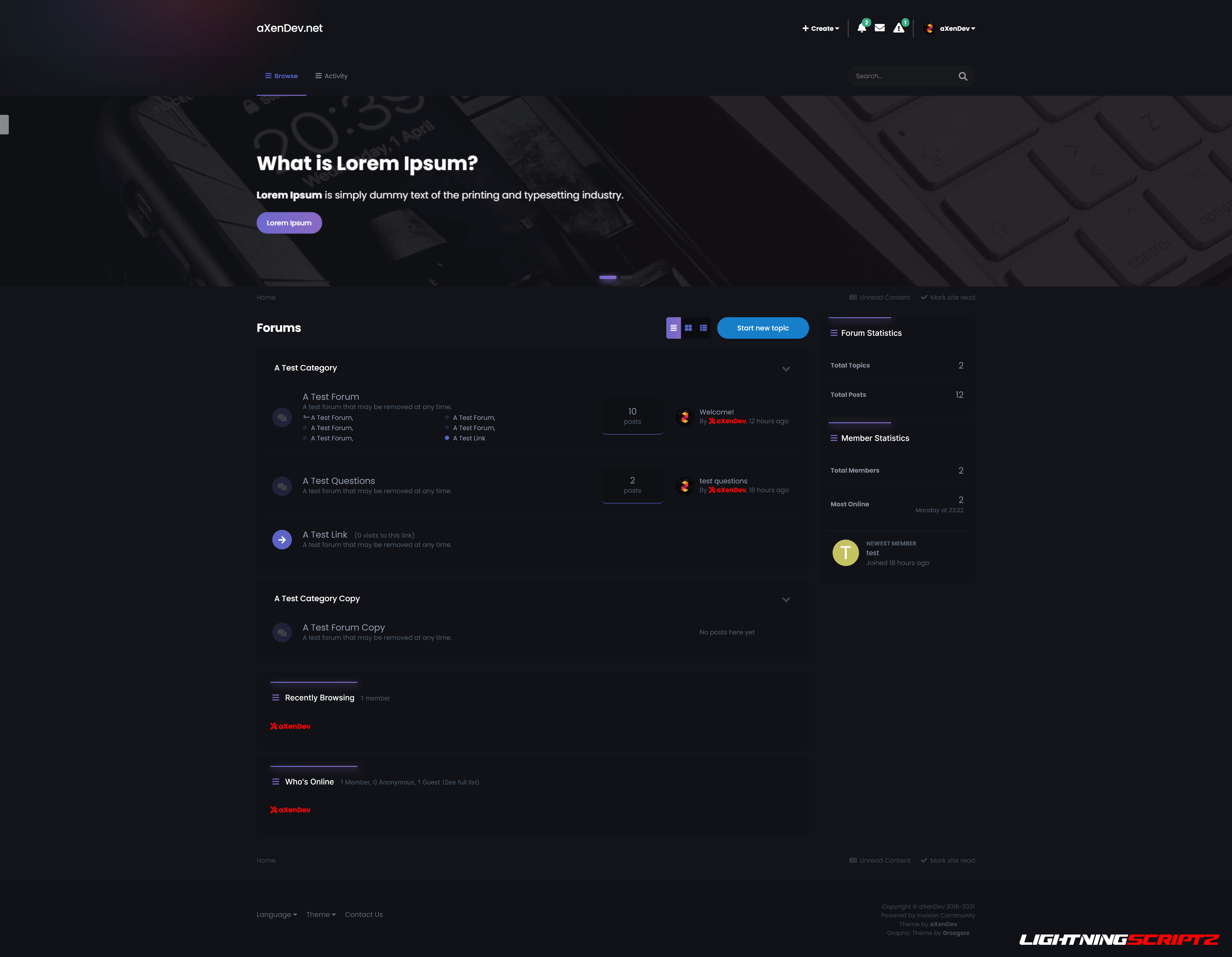Collapse the A Test Category Copy section
This screenshot has width=1232, height=957.
tap(786, 599)
